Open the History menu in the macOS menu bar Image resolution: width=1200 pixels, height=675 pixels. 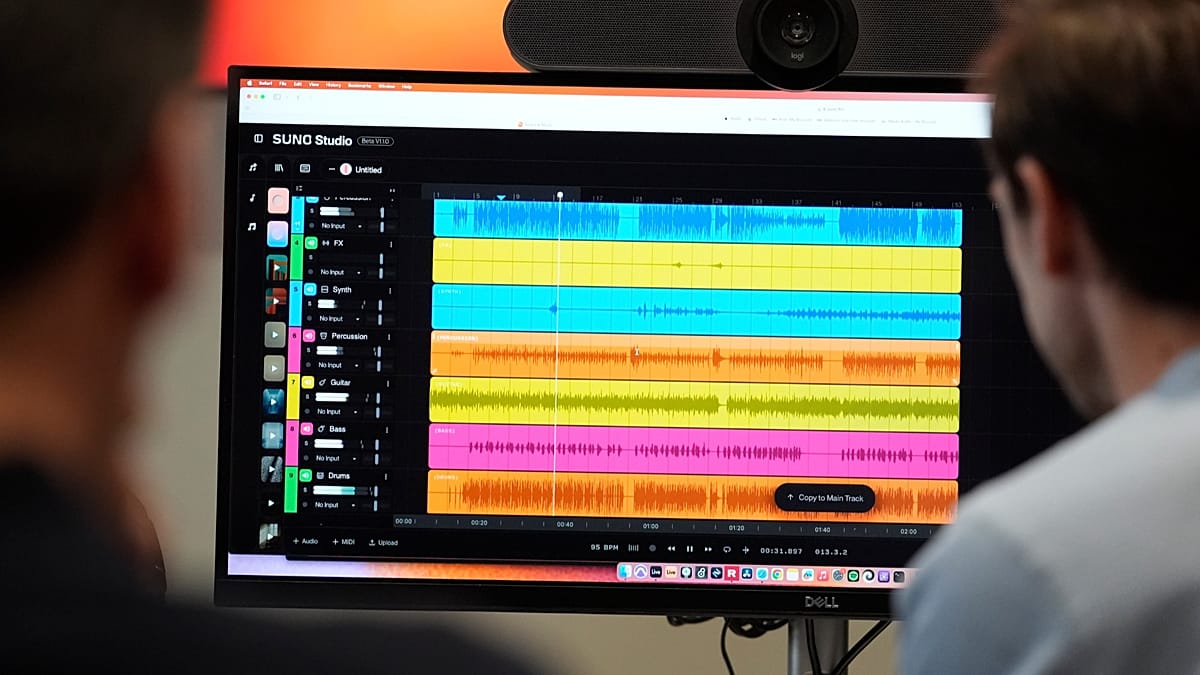click(x=333, y=85)
